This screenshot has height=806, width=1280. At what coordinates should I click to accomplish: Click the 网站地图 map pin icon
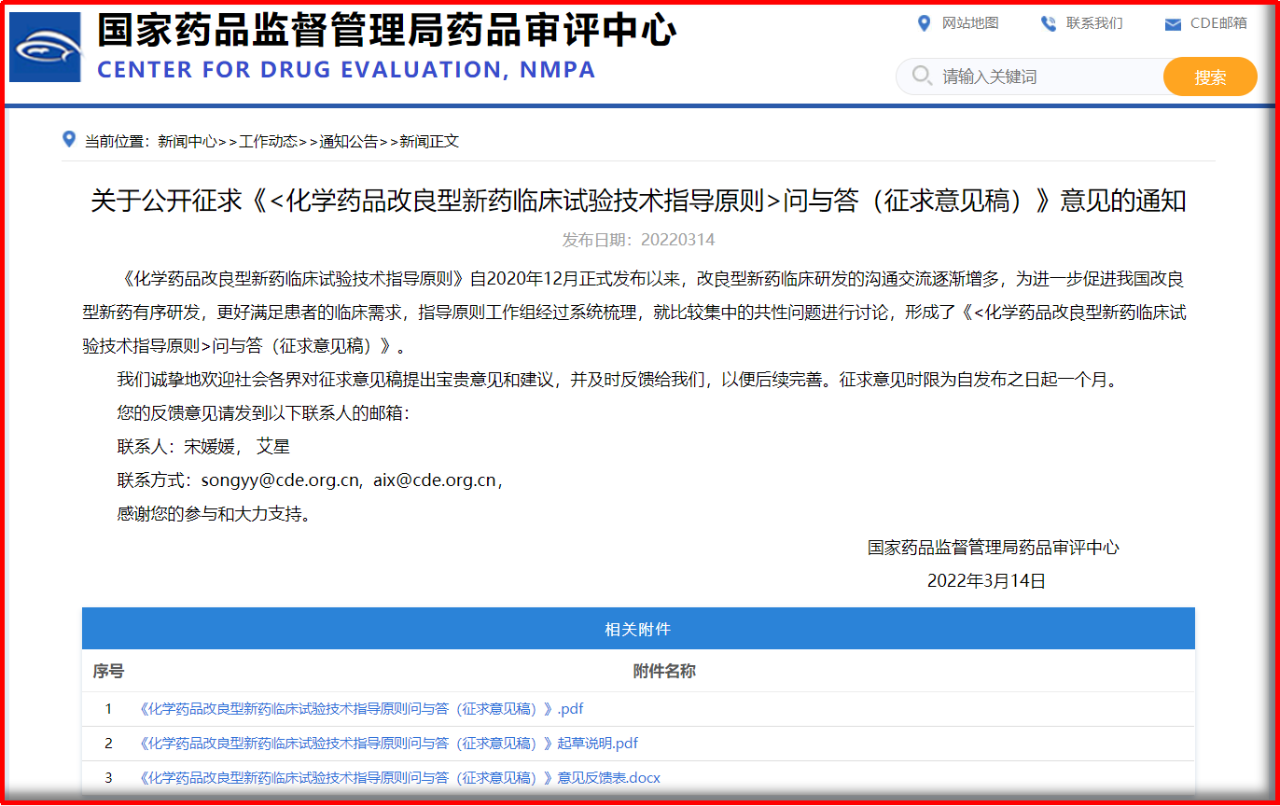click(x=924, y=23)
